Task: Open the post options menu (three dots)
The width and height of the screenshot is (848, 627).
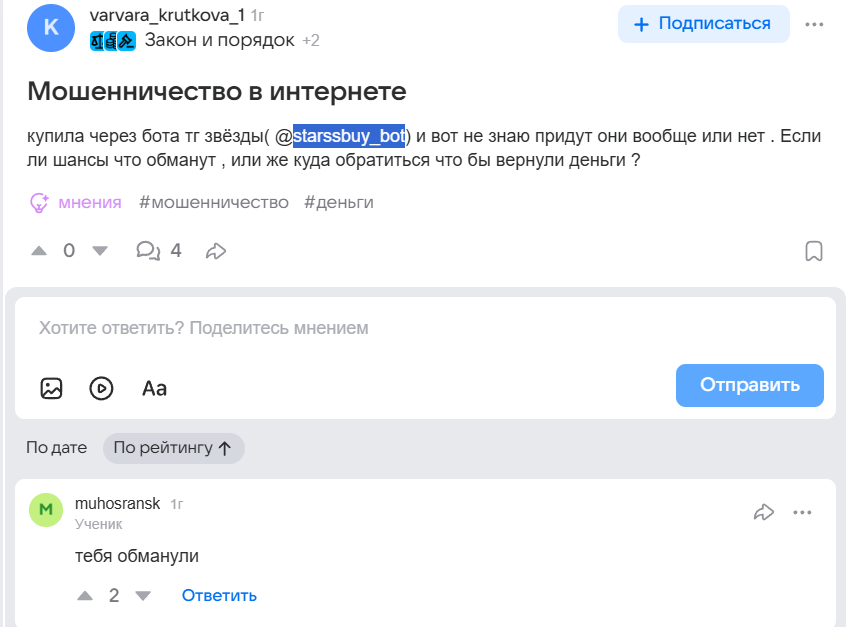Action: coord(813,23)
